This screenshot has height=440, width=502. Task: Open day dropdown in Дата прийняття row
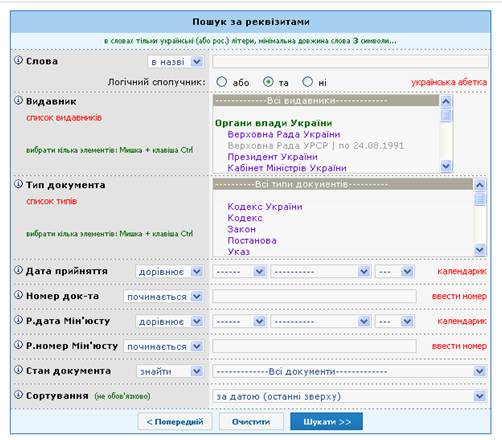point(239,272)
